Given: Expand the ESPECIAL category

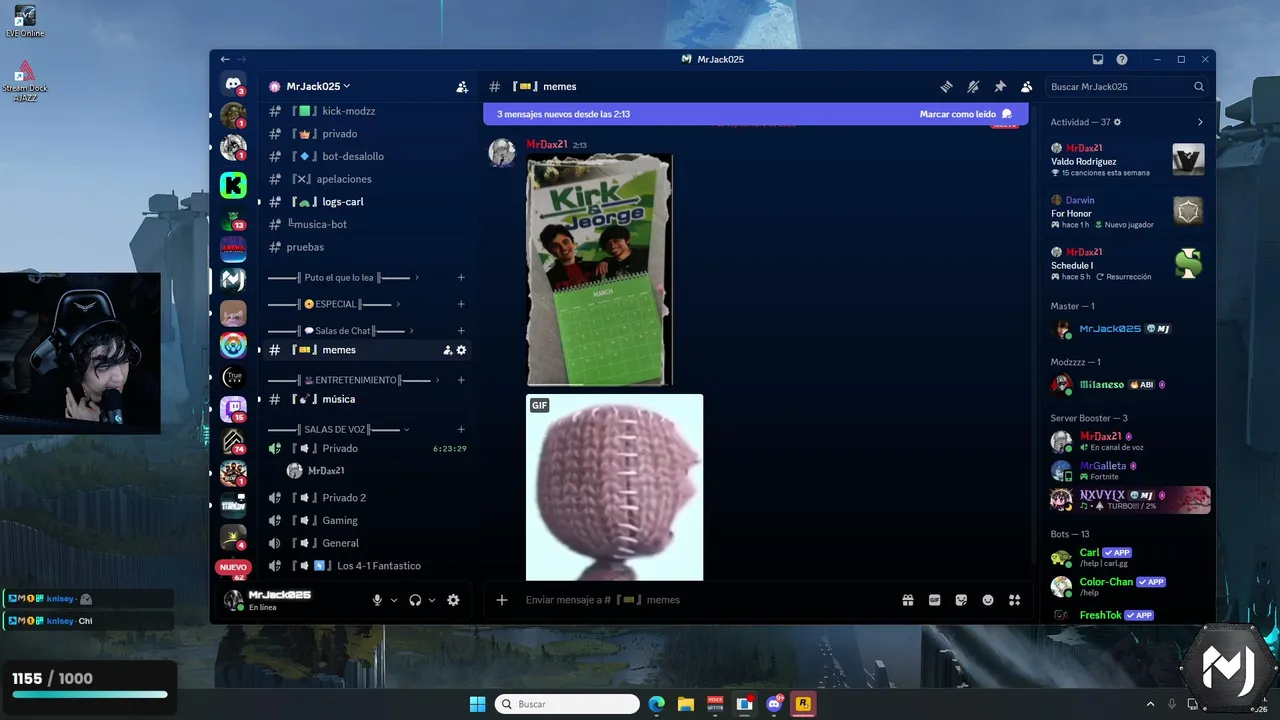Looking at the screenshot, I should click(334, 304).
